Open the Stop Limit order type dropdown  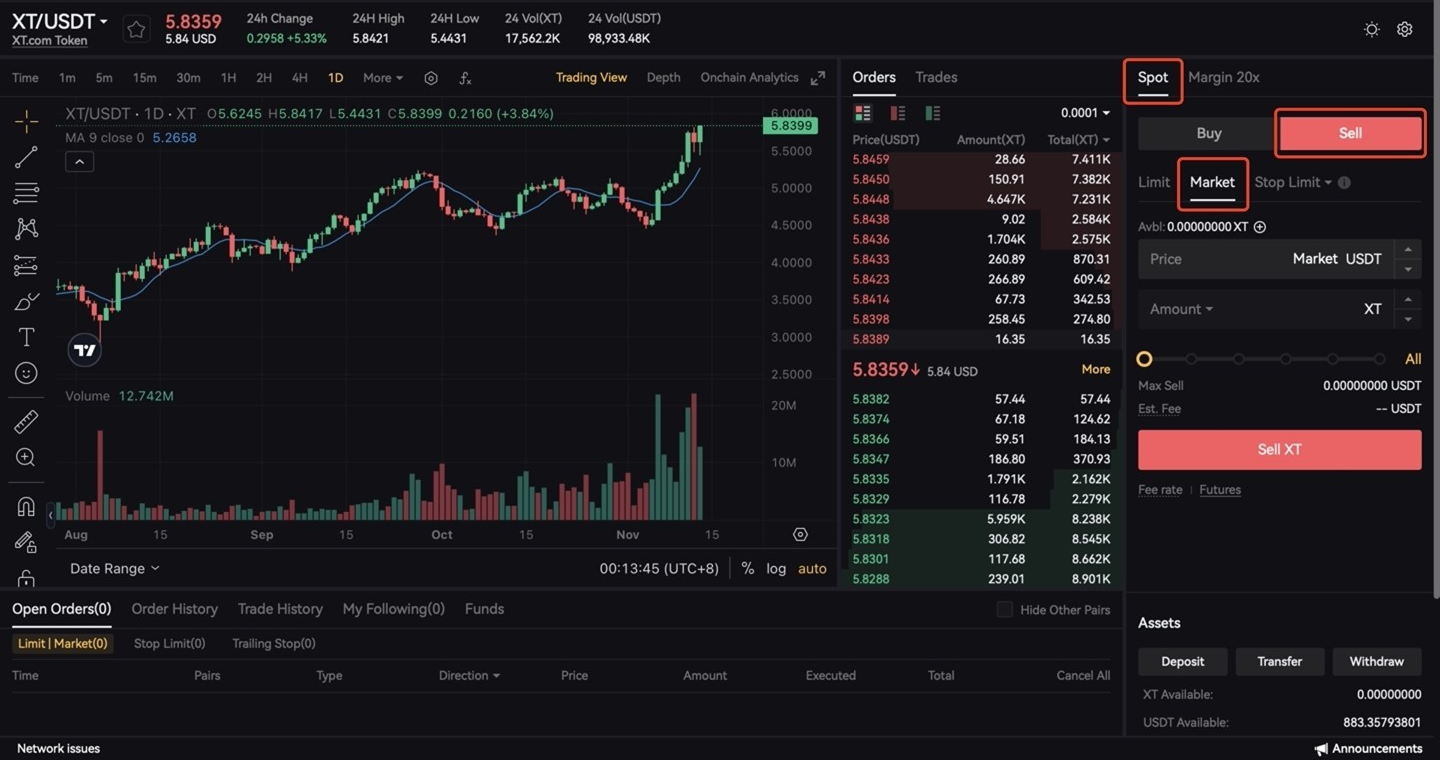1293,182
